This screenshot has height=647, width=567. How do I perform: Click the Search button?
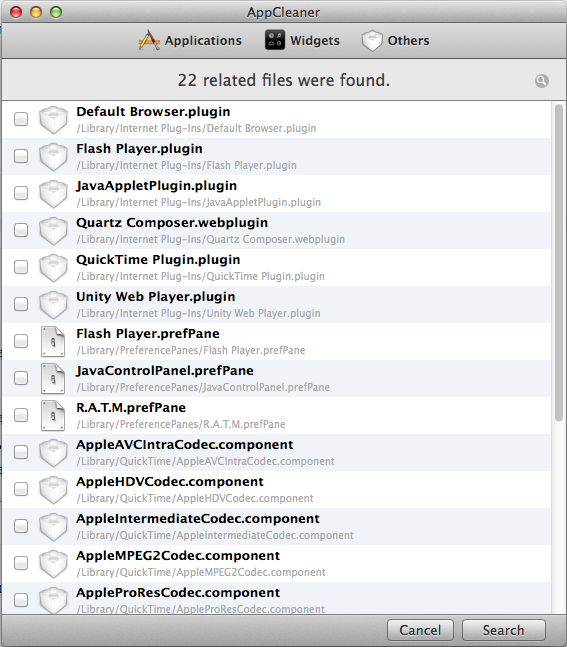click(503, 630)
